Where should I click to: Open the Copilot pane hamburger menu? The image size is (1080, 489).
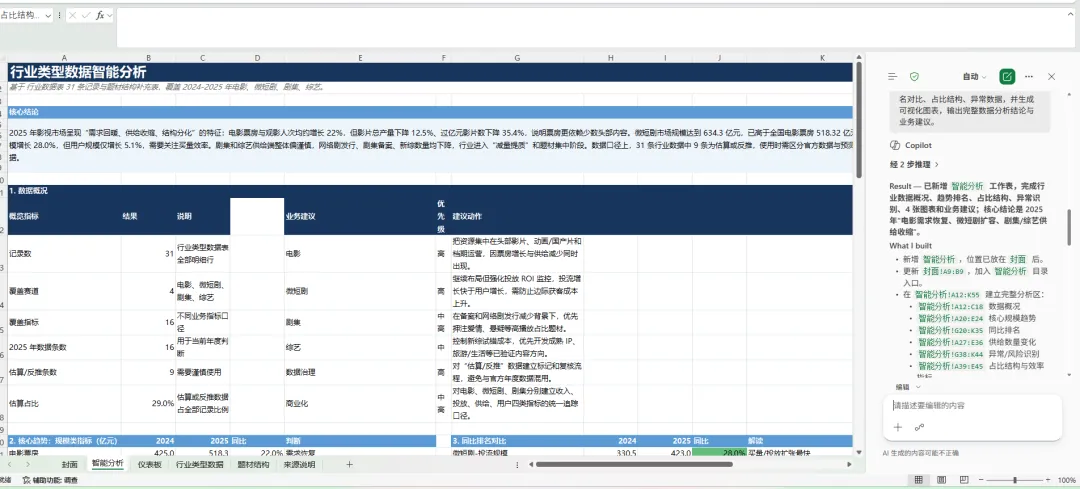[893, 76]
